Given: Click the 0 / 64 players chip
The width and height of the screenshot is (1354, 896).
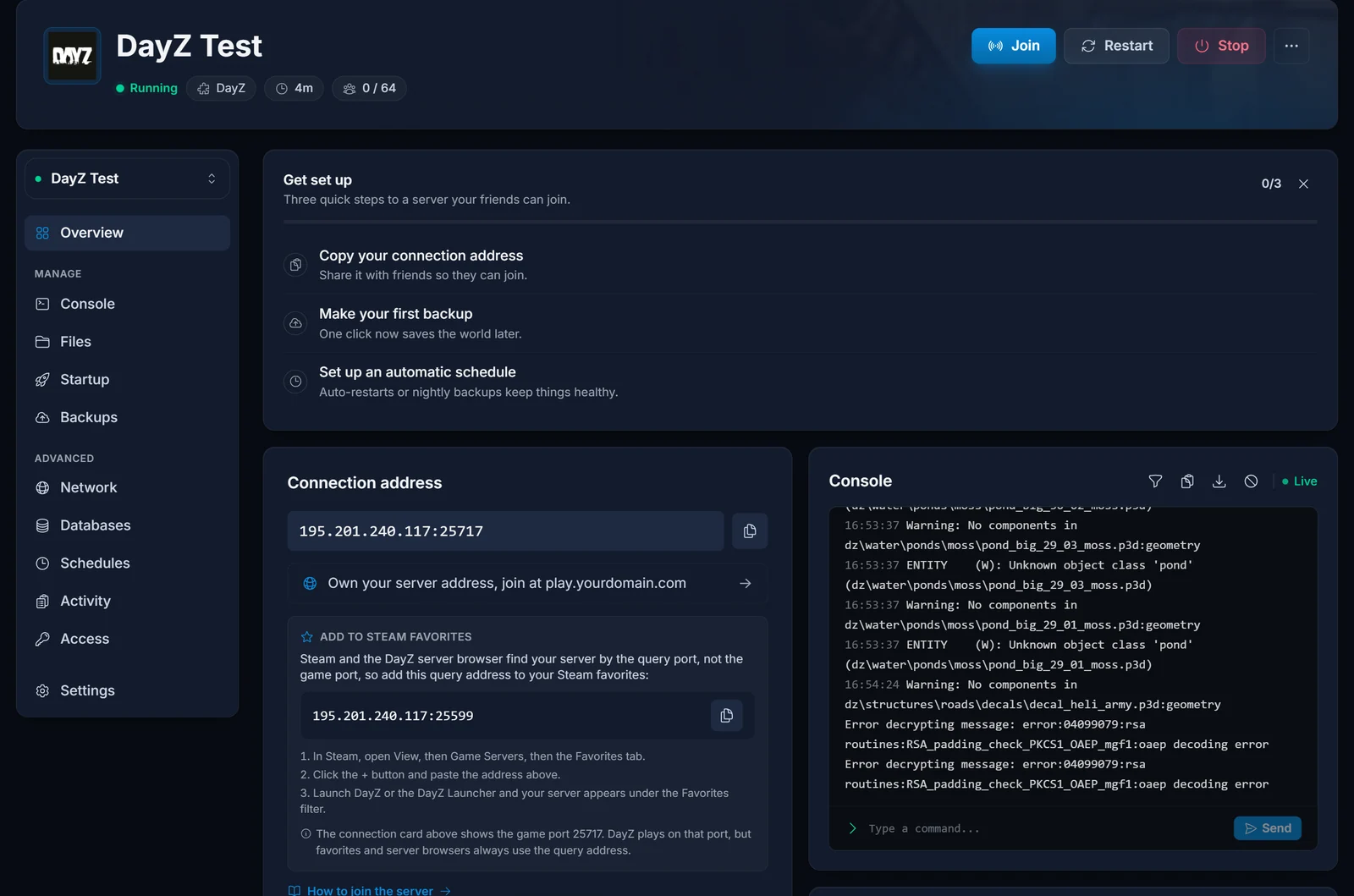Looking at the screenshot, I should (x=369, y=88).
